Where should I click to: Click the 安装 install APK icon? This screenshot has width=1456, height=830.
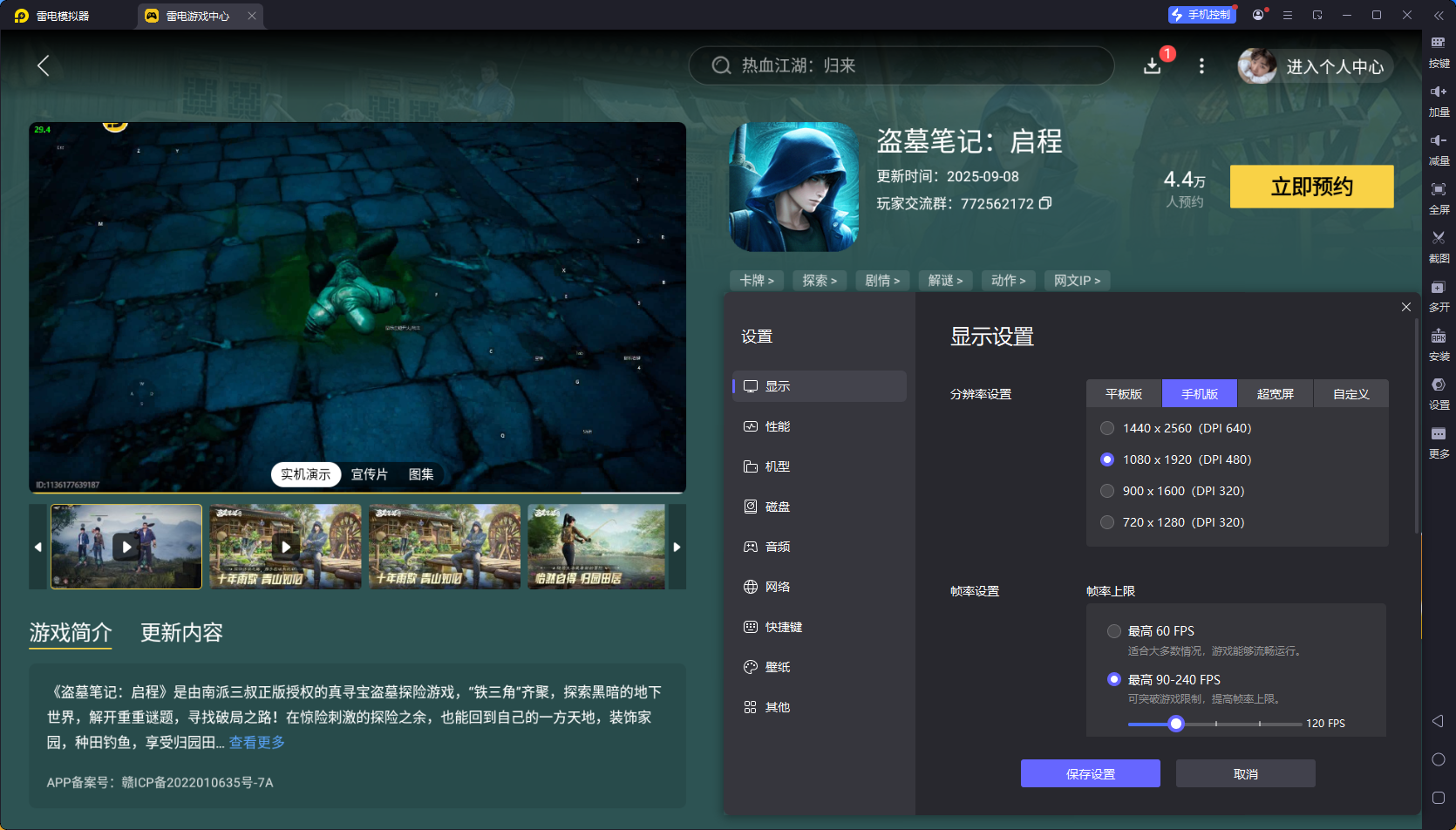1439,344
